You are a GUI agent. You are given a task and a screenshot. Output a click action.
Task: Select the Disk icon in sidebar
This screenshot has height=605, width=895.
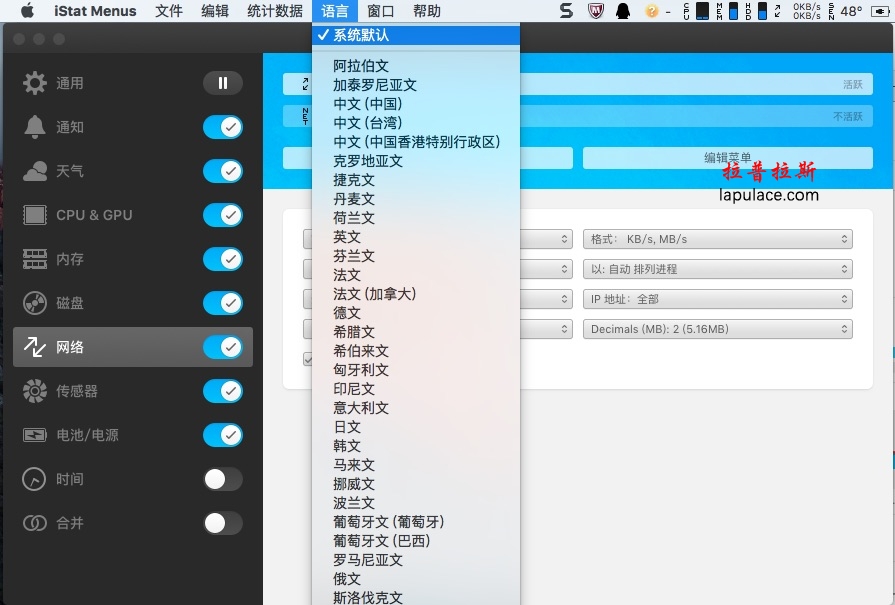pos(35,303)
